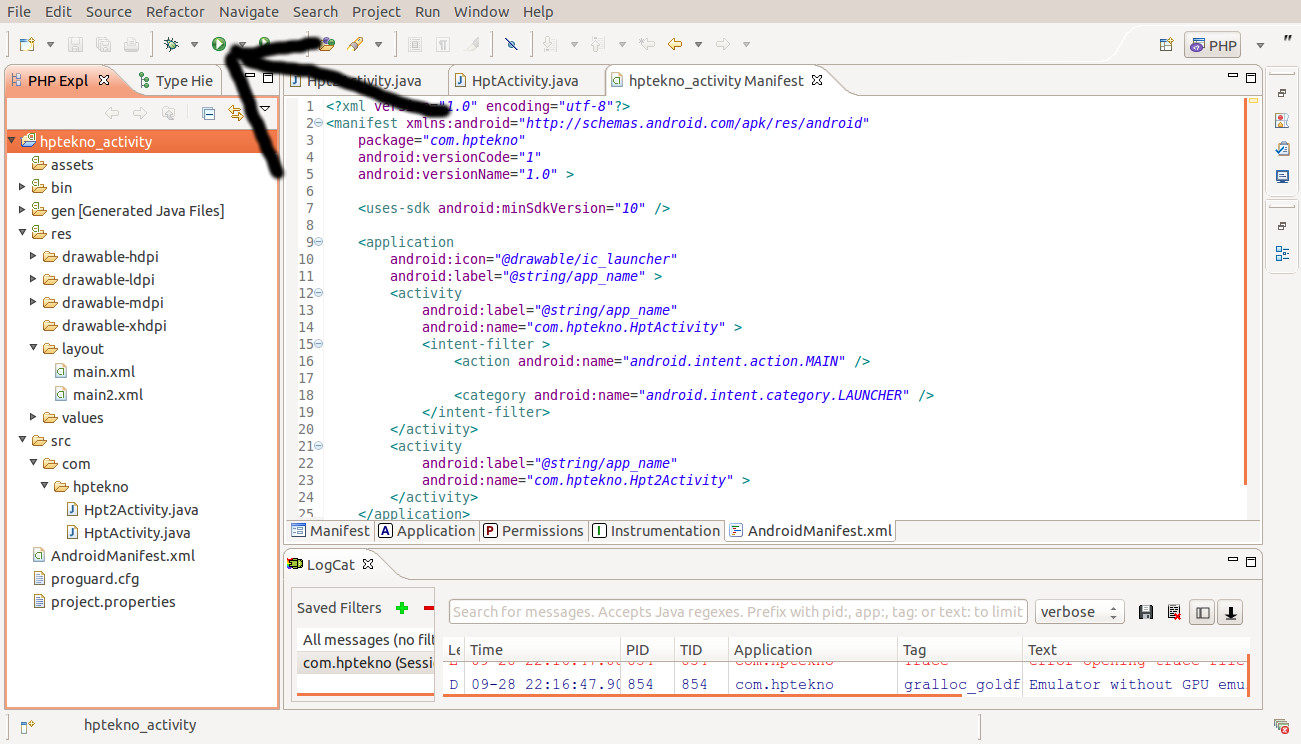Screen dimensions: 1301x744
Task: Open the Application manifest tab
Action: coord(427,531)
